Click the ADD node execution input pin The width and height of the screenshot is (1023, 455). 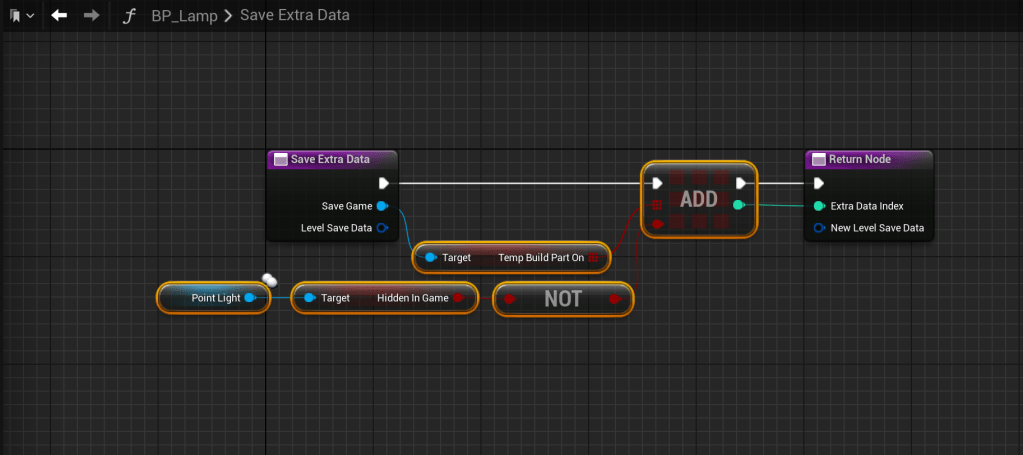(657, 184)
